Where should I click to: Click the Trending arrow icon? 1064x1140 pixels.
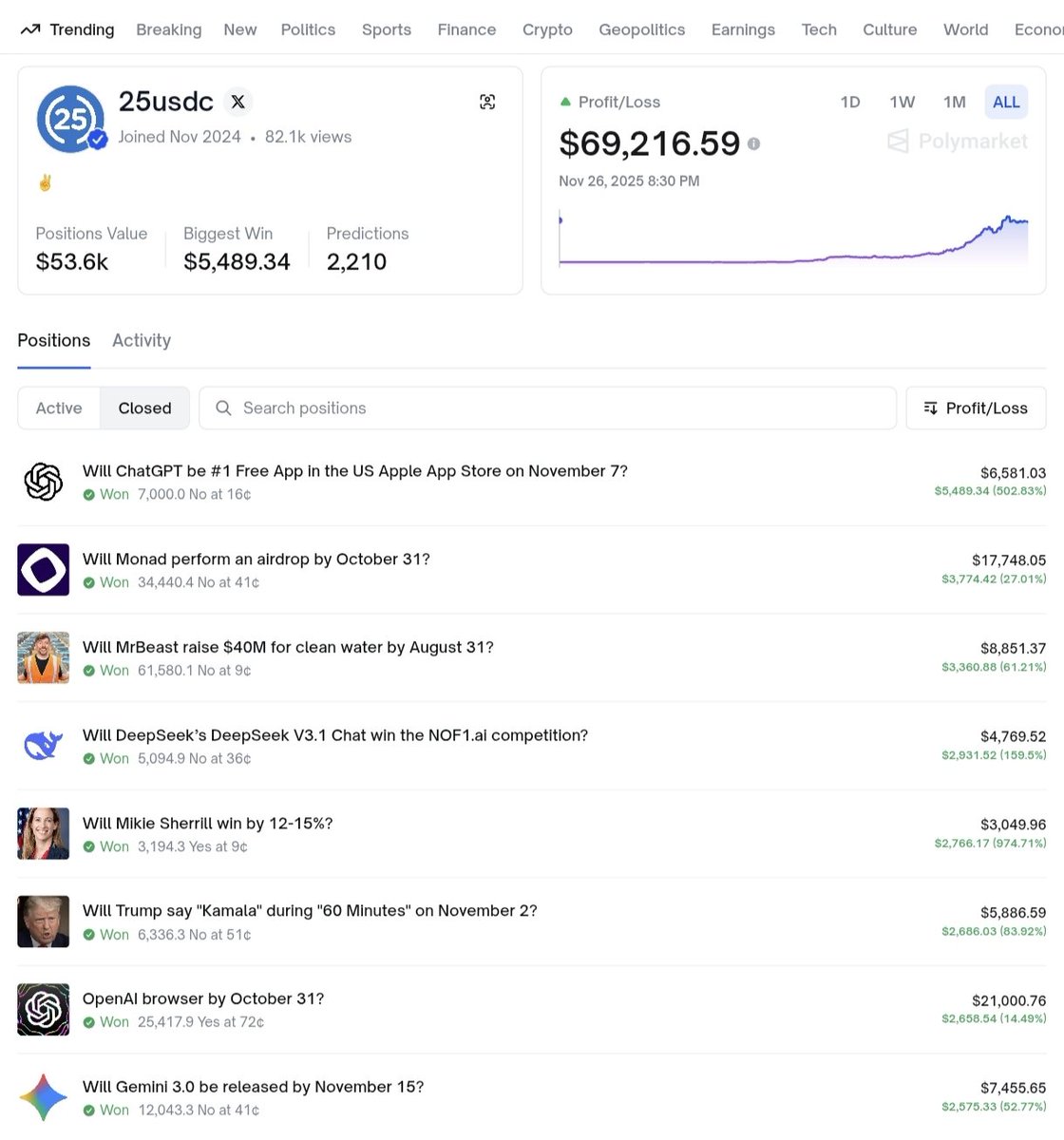coord(29,29)
